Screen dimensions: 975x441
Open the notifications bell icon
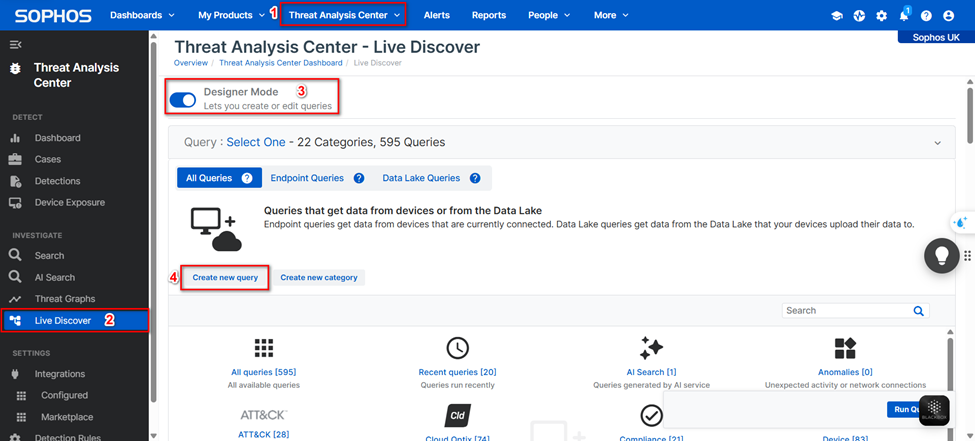pos(904,16)
